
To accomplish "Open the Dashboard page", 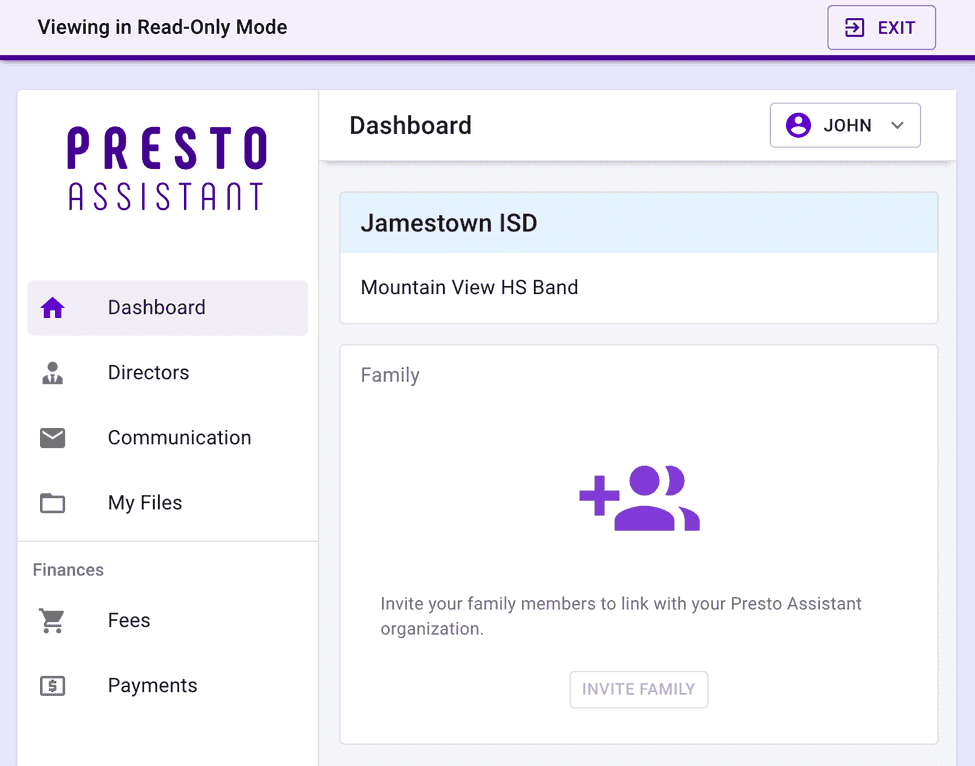I will pyautogui.click(x=156, y=308).
